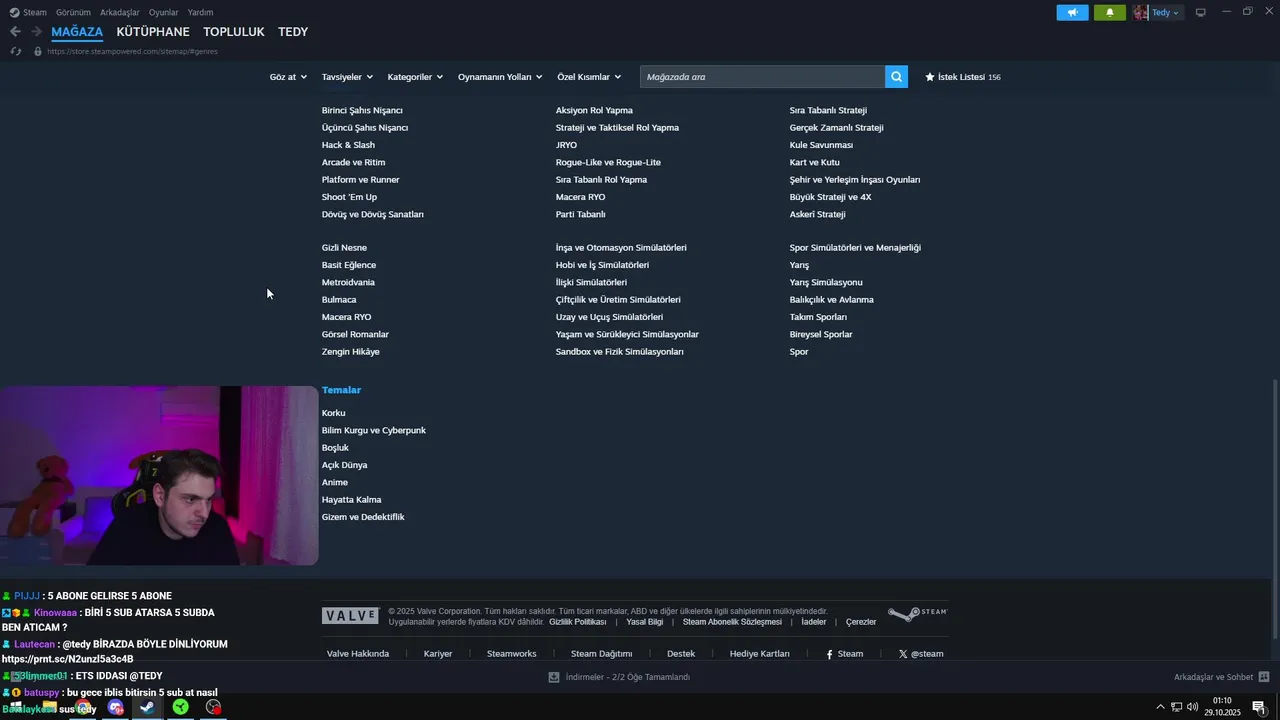Open the green notifications bell

1109,12
